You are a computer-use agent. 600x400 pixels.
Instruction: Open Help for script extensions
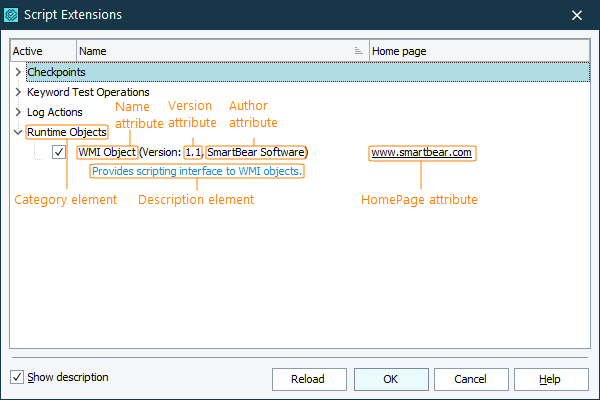(550, 379)
